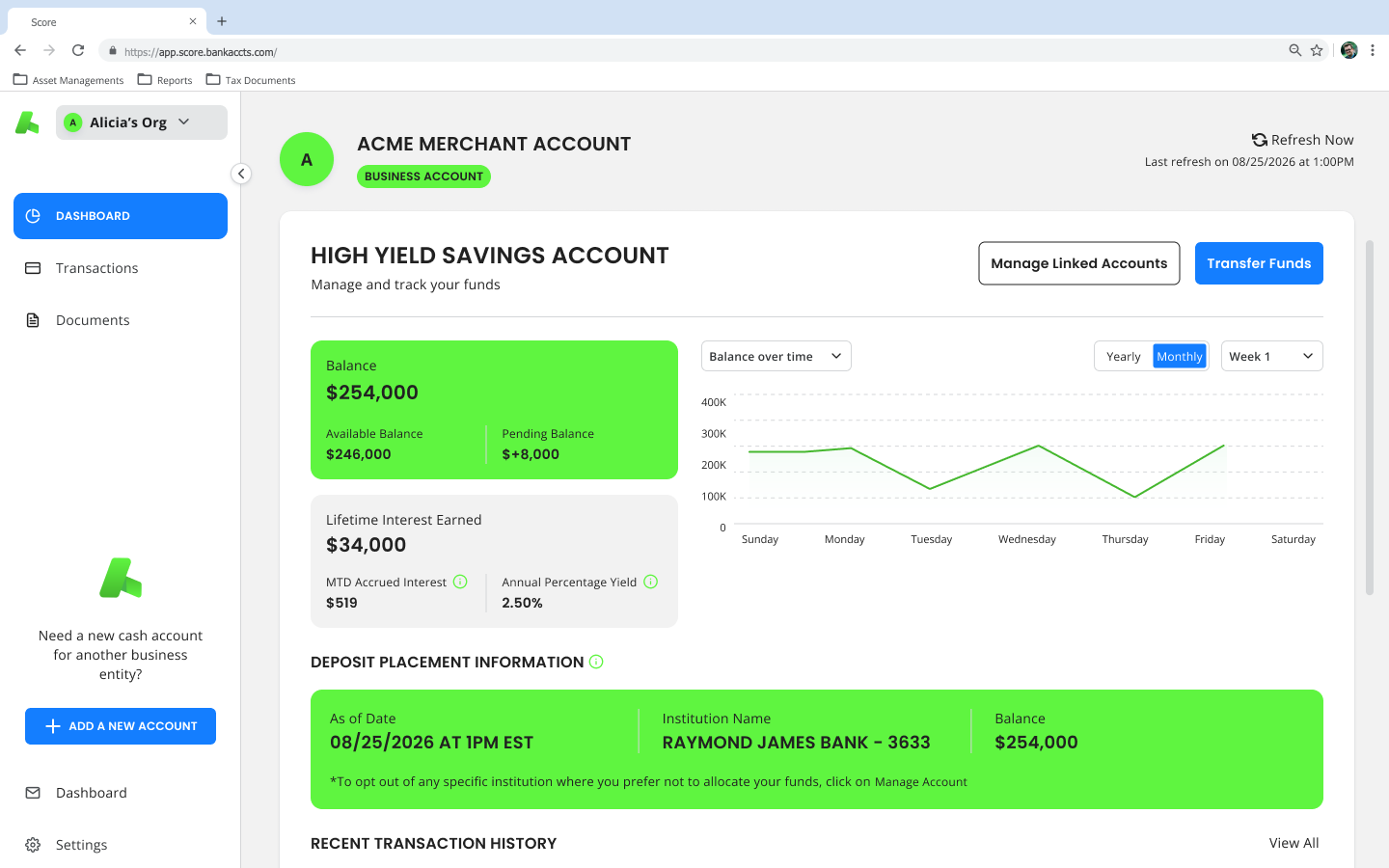Click the 400K chart axis label
The width and height of the screenshot is (1389, 868).
coord(714,402)
